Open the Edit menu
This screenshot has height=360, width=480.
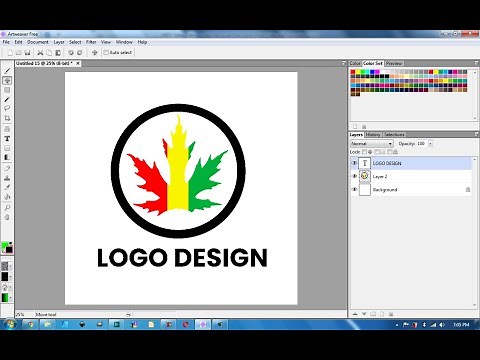point(18,42)
